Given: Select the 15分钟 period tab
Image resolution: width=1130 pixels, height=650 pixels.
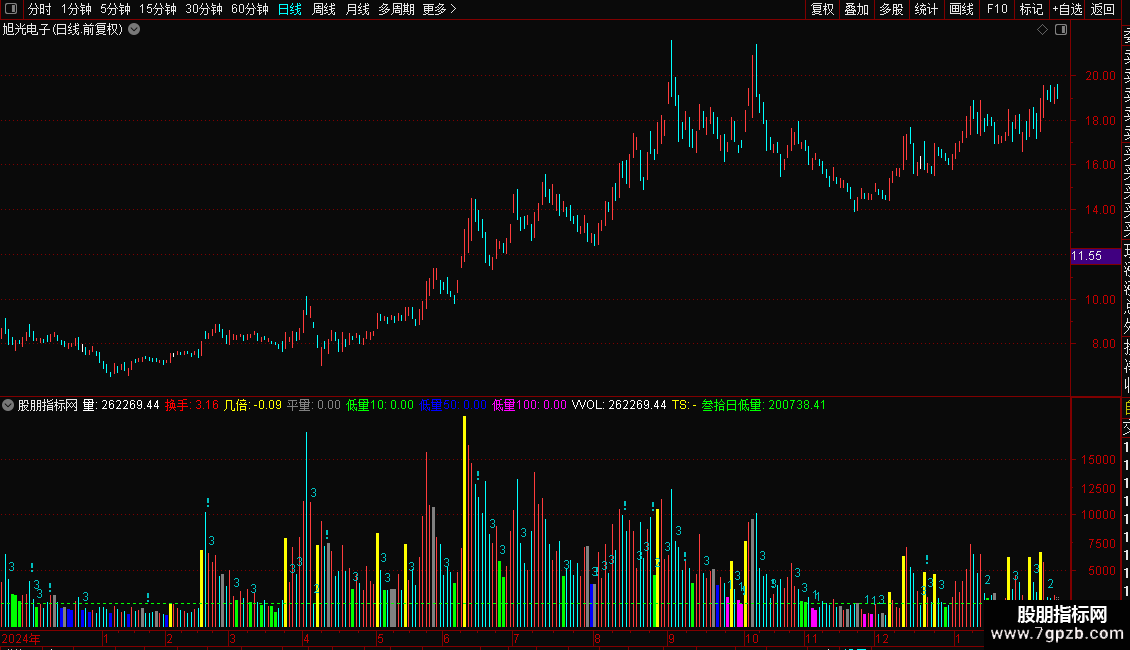Looking at the screenshot, I should pyautogui.click(x=157, y=9).
